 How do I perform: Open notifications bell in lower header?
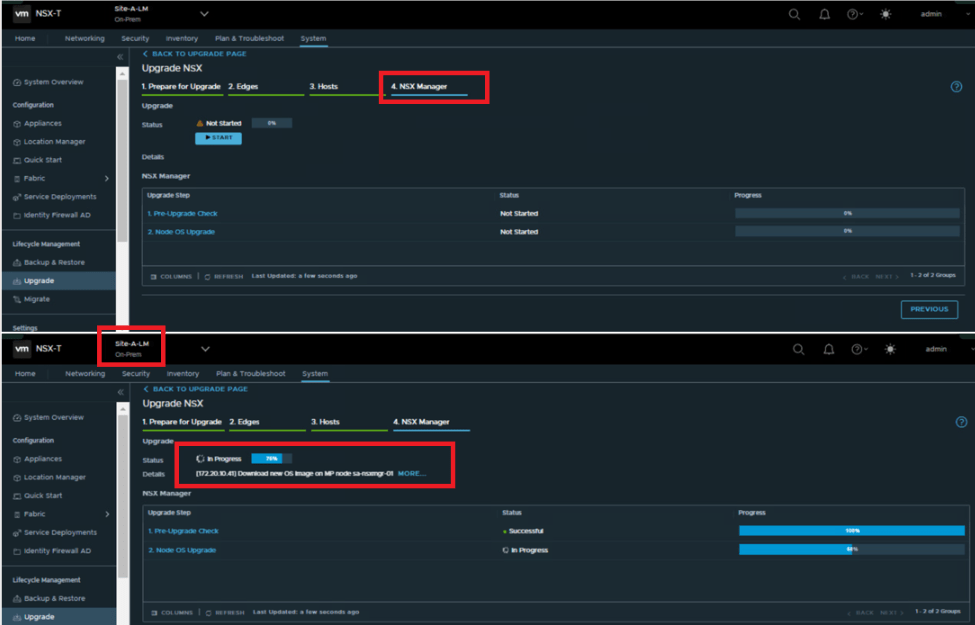[x=829, y=349]
